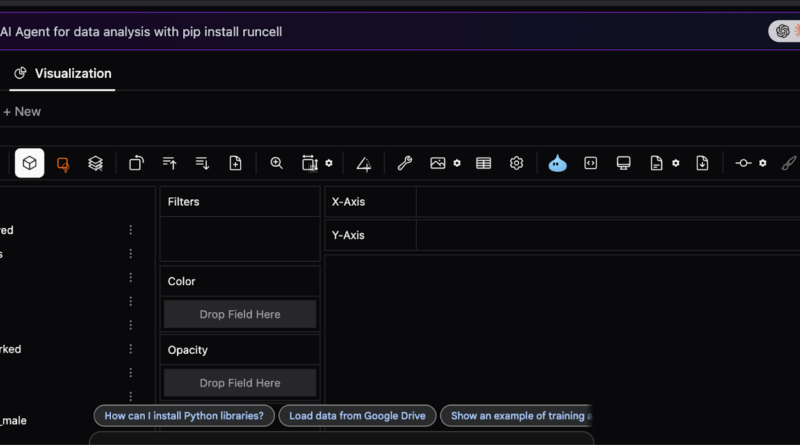Select field ending in '_male'

click(x=13, y=421)
